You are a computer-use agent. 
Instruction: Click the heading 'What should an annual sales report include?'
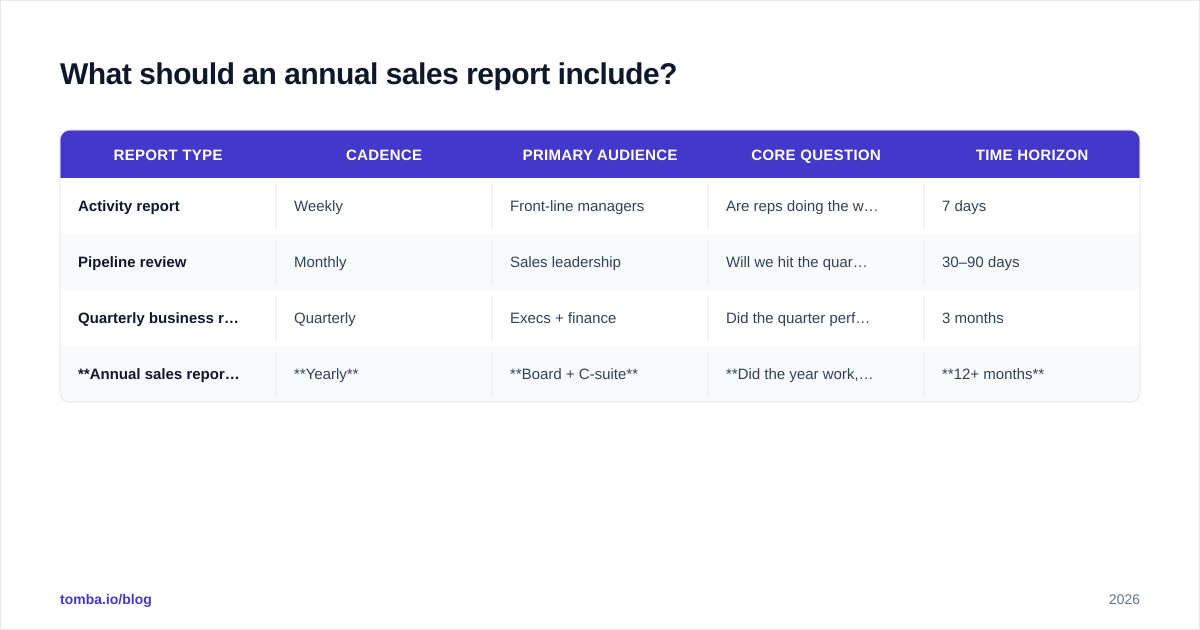coord(368,74)
